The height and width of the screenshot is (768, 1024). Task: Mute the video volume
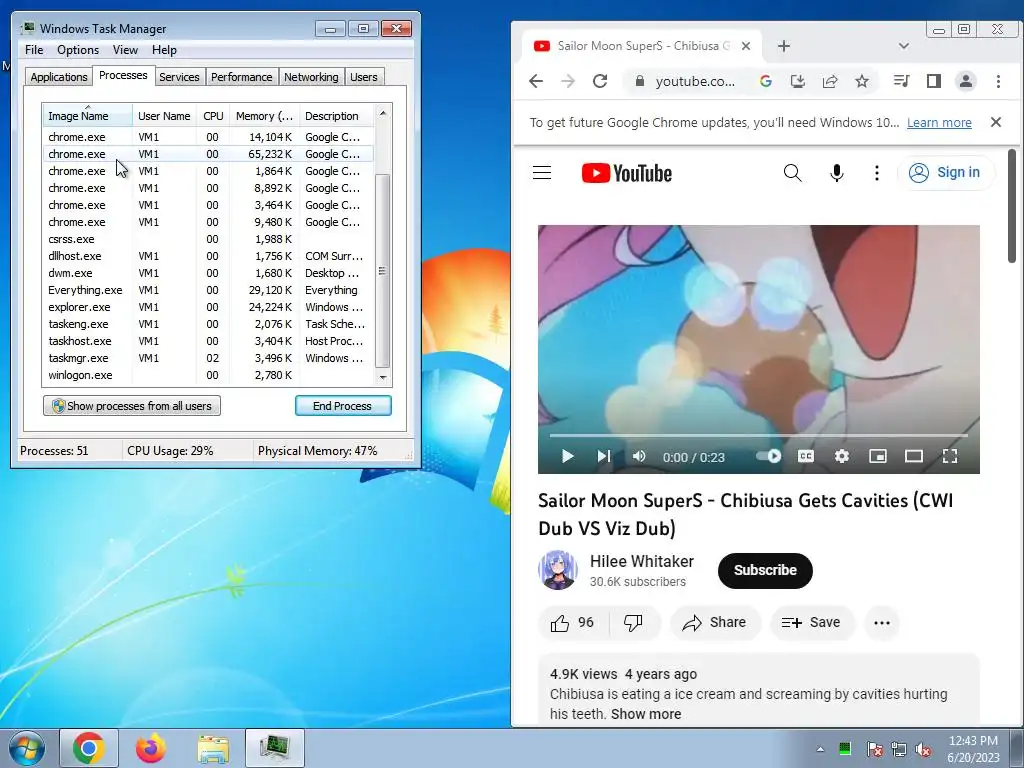639,456
